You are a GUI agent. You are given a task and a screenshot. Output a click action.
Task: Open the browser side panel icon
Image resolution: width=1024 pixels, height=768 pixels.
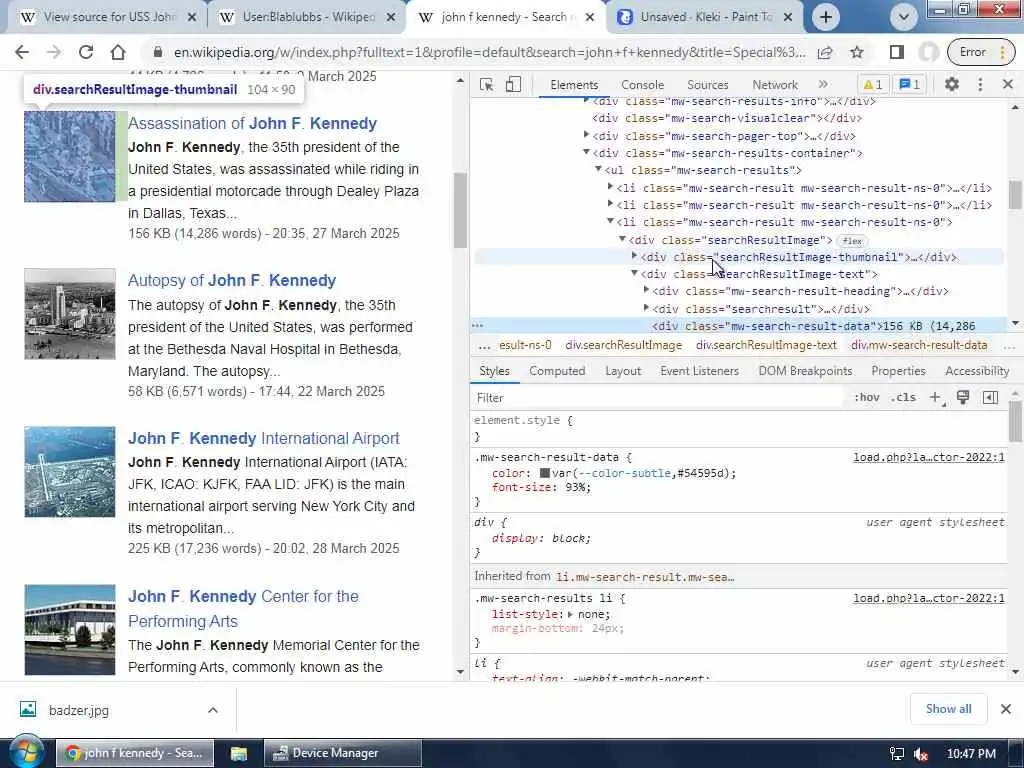[897, 52]
